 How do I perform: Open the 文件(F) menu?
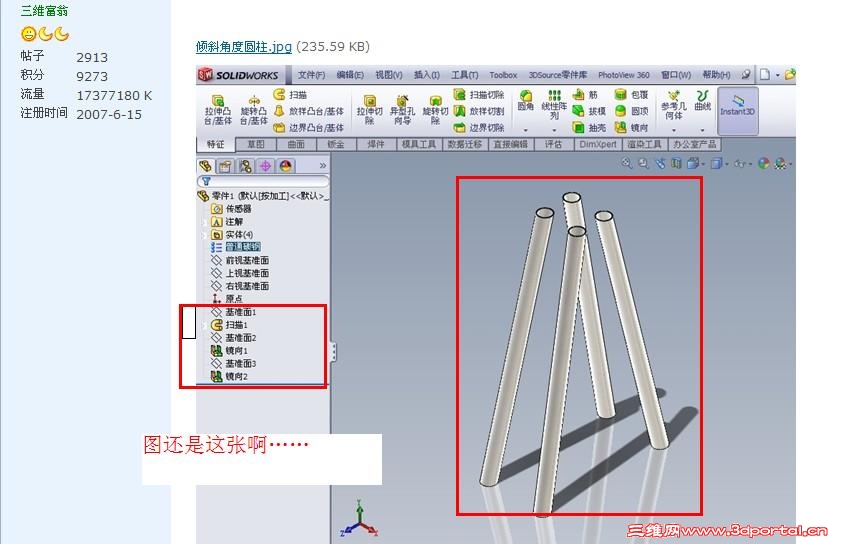311,75
